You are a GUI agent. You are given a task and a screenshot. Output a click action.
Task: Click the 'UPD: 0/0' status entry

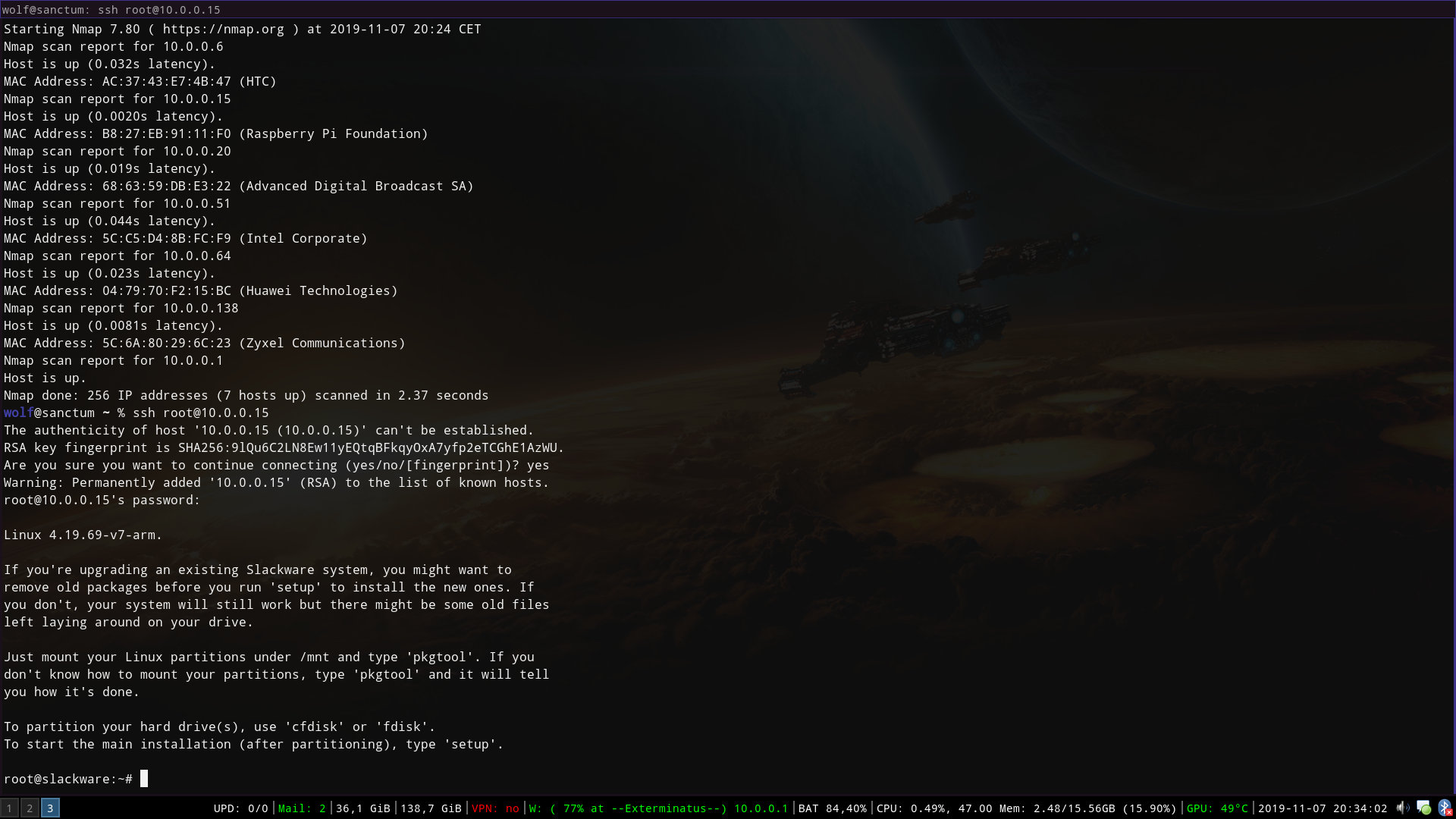240,808
